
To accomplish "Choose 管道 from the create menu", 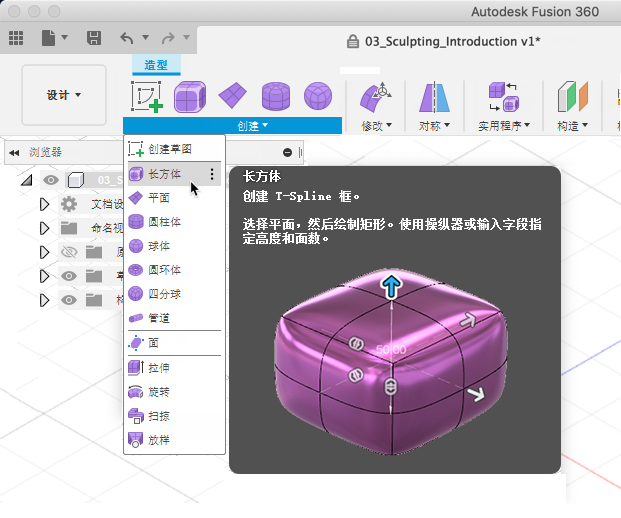I will click(174, 318).
